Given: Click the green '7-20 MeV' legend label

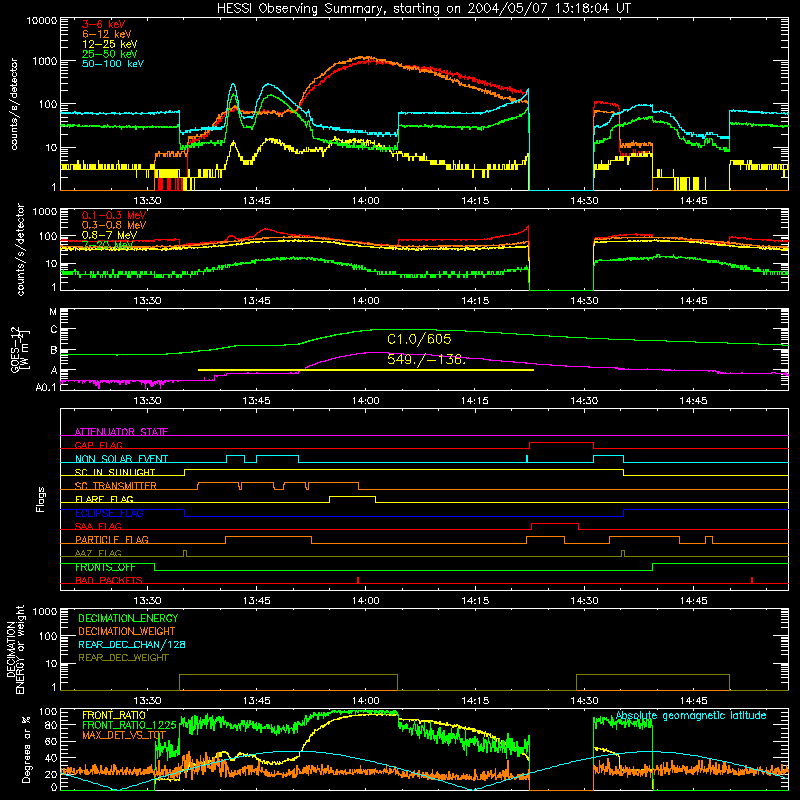Looking at the screenshot, I should pos(107,245).
